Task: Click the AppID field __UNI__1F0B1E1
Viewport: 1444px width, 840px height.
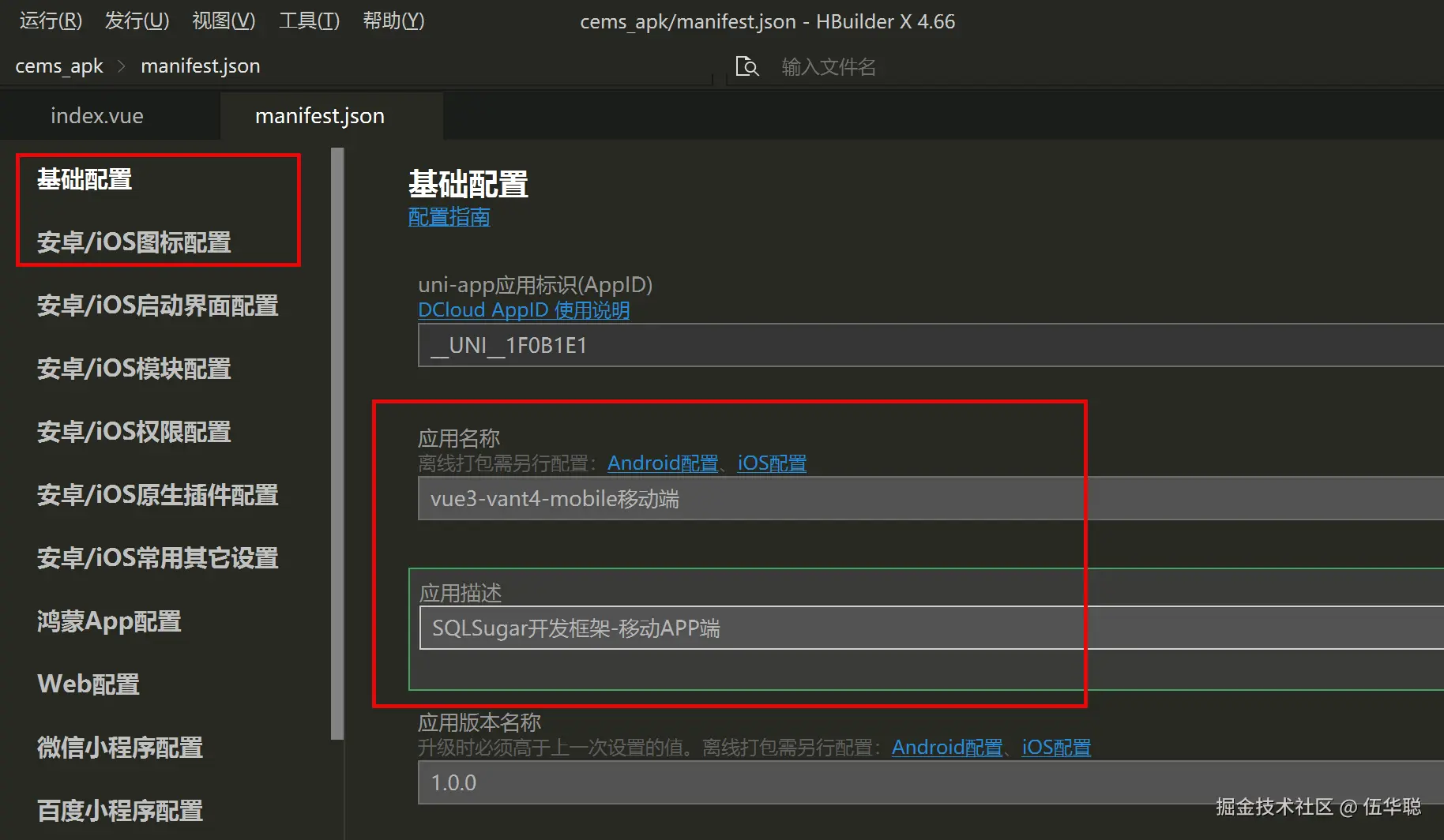Action: point(931,345)
